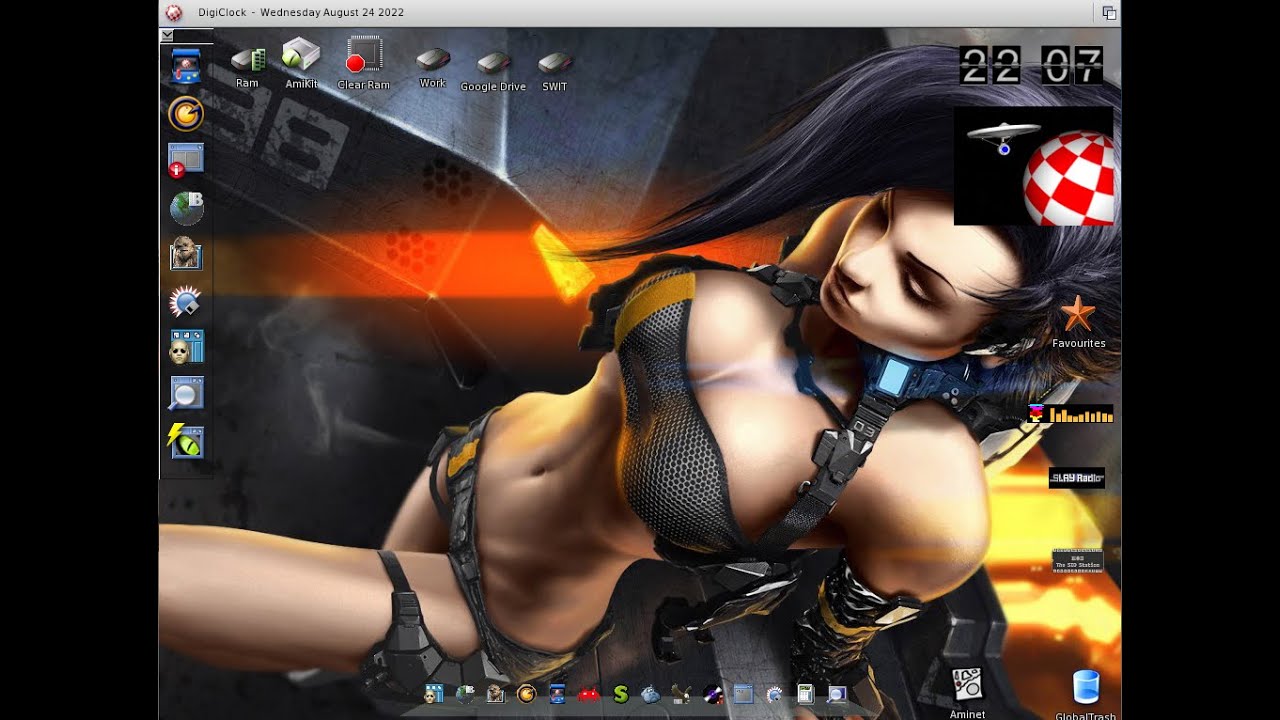Launch the green S icon in bottom dock

coord(620,694)
